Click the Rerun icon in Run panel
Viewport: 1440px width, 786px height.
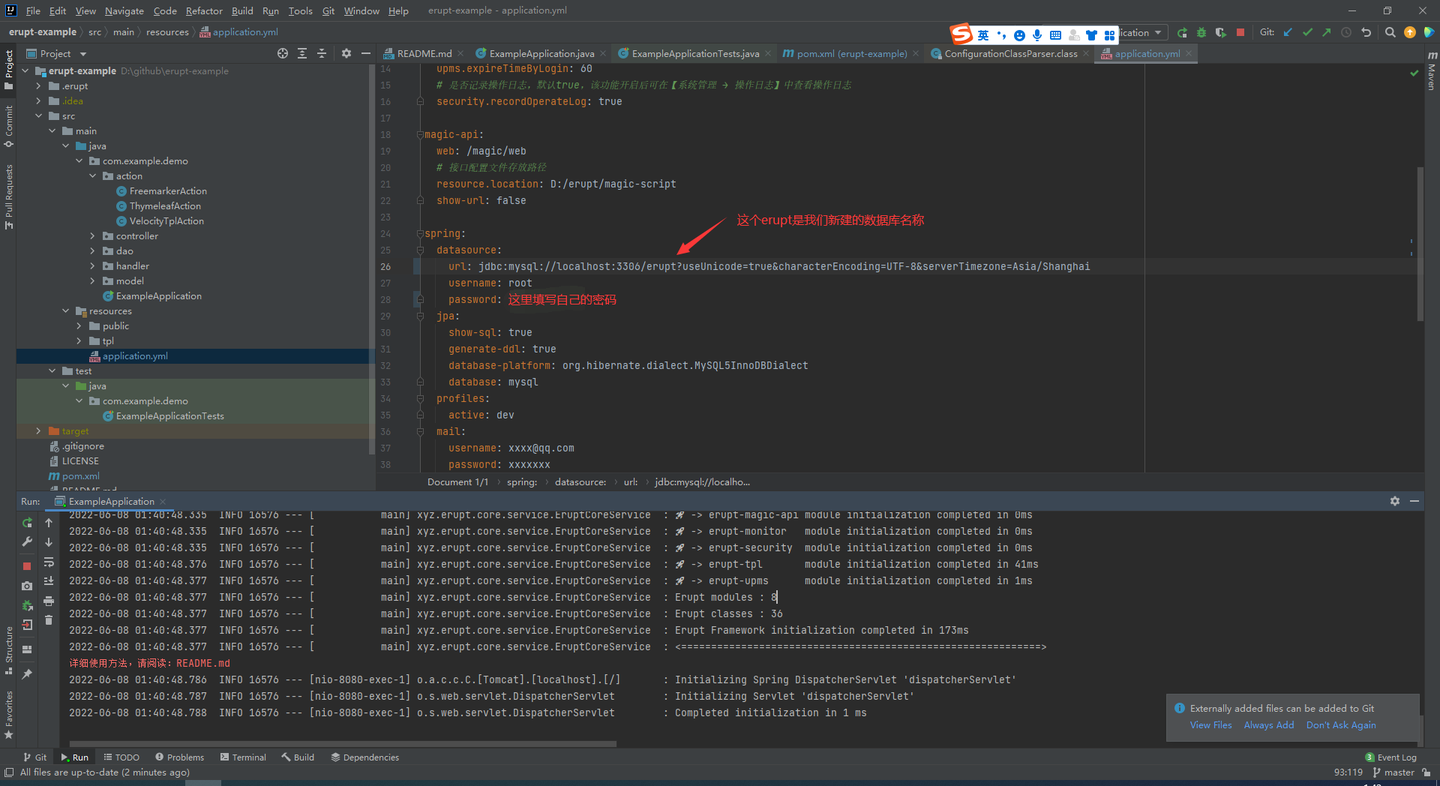(x=27, y=523)
